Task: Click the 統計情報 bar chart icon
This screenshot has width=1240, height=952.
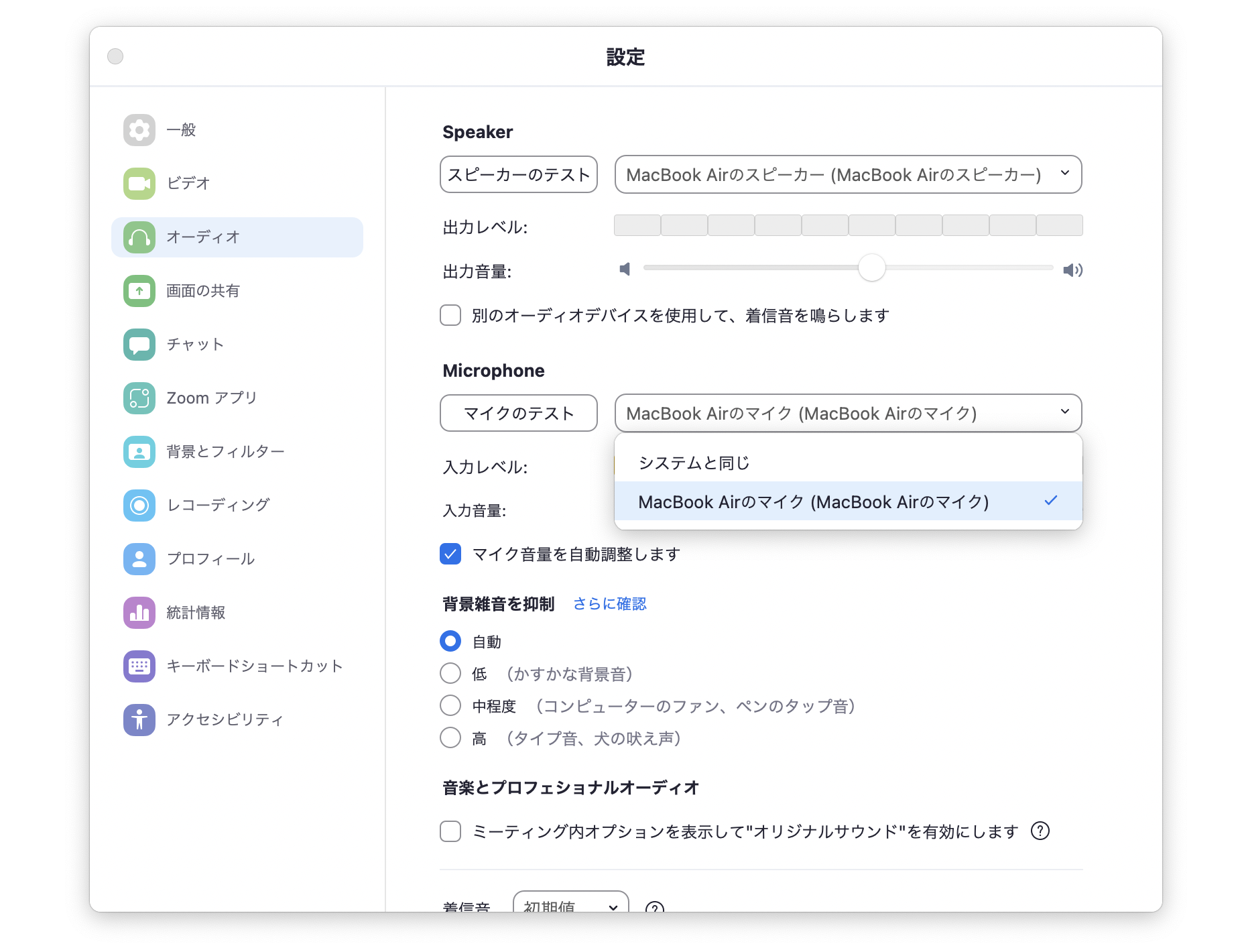Action: (139, 613)
